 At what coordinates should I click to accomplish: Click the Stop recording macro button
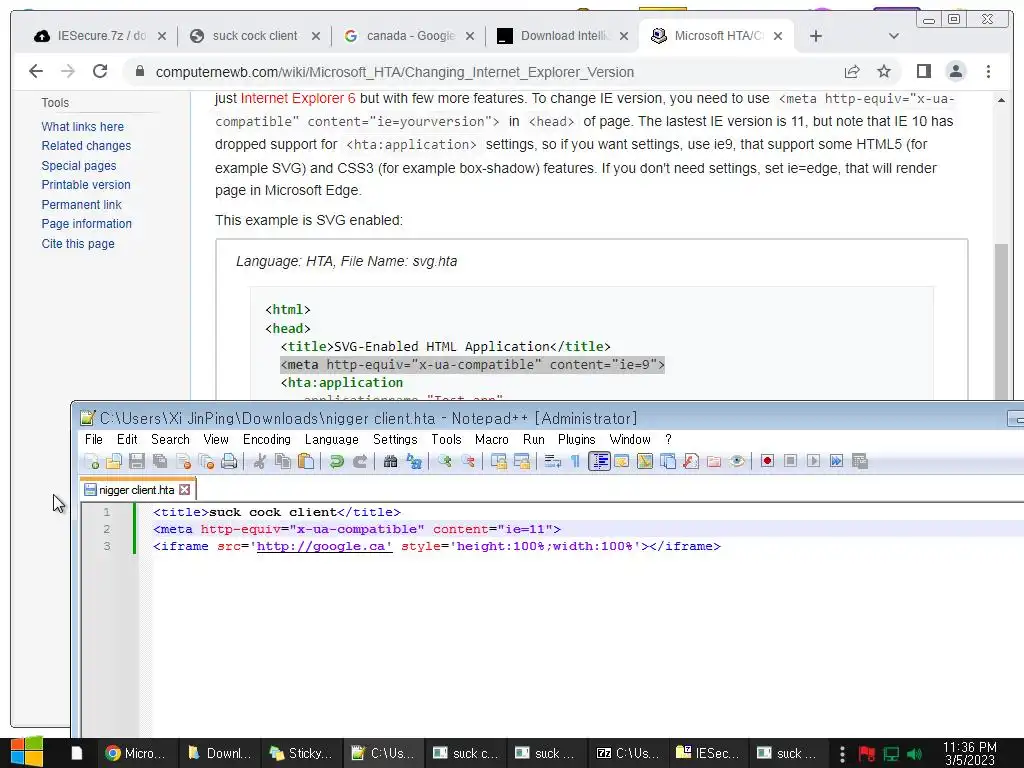[x=790, y=462]
